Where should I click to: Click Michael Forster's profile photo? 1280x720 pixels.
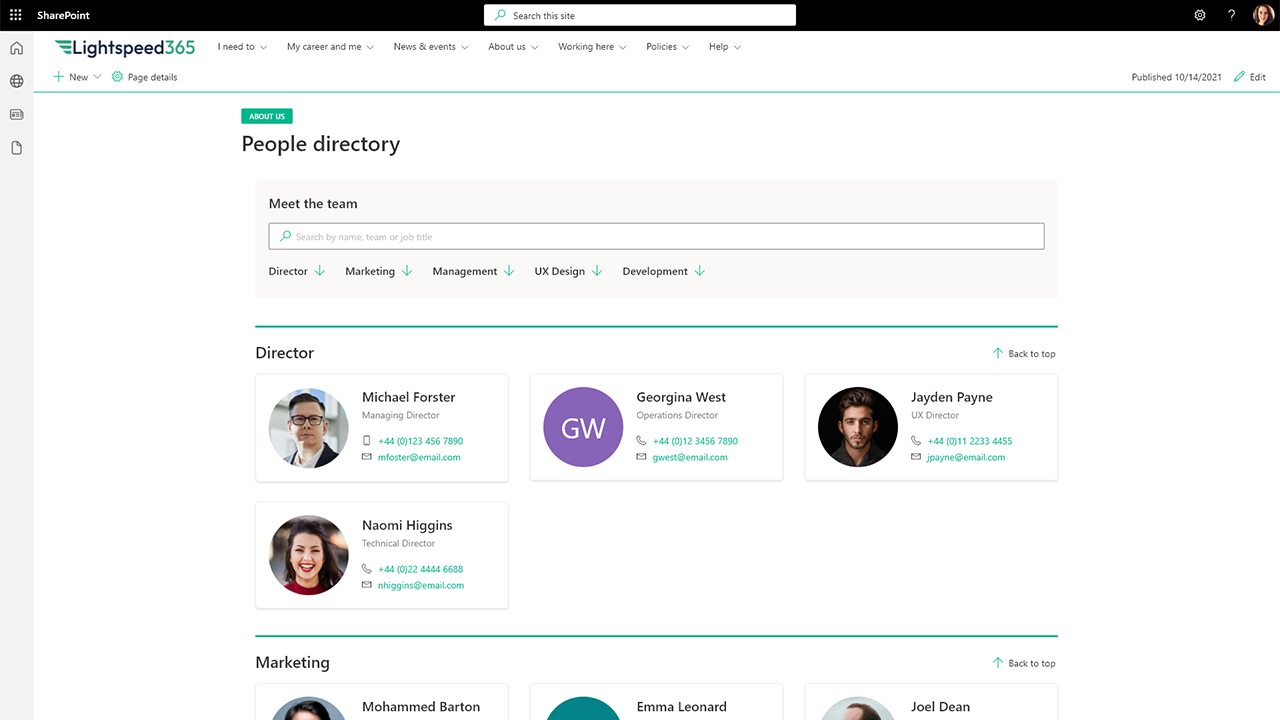point(309,428)
